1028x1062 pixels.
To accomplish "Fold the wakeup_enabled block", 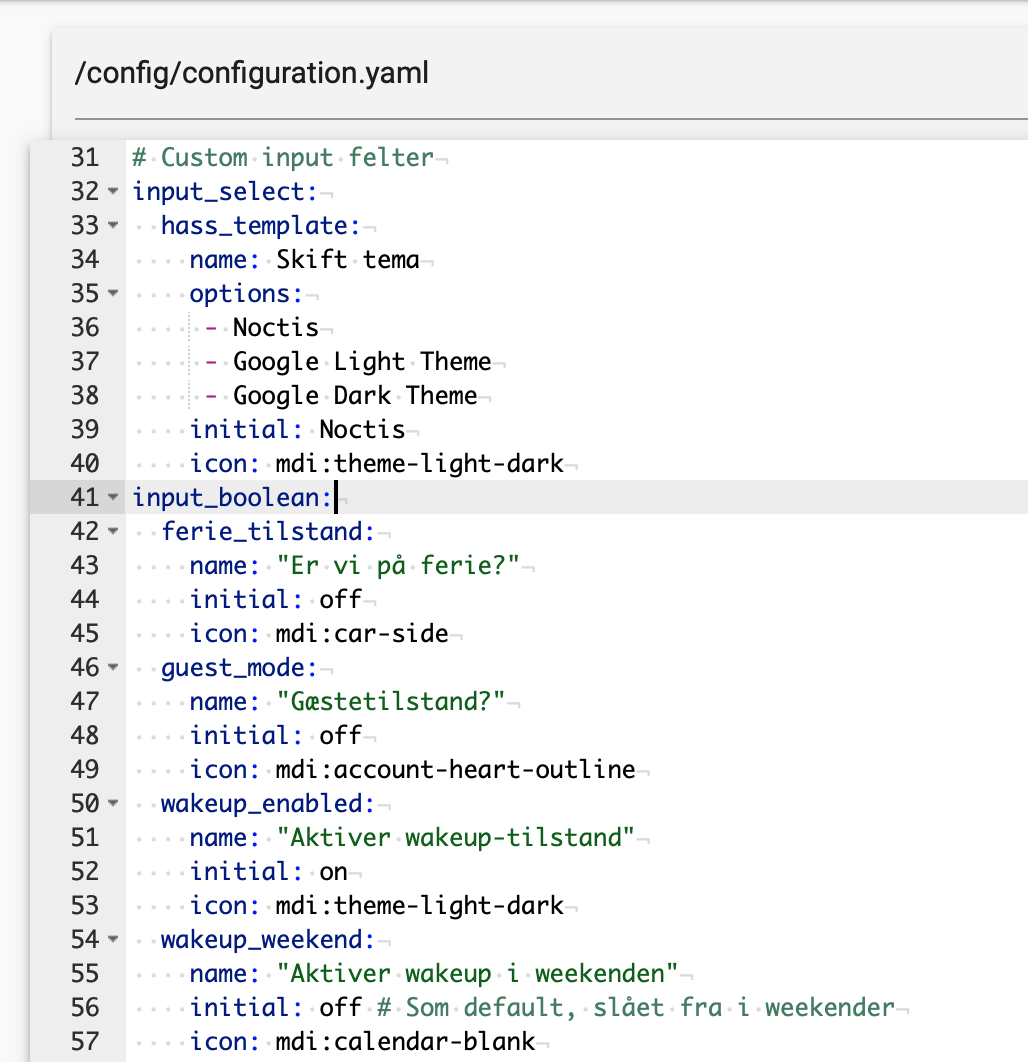I will pyautogui.click(x=113, y=803).
